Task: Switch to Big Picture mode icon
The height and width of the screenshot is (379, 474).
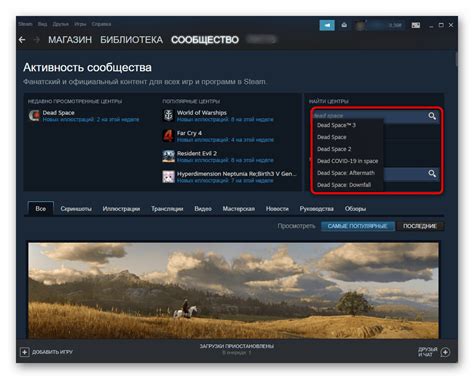Action: [416, 25]
